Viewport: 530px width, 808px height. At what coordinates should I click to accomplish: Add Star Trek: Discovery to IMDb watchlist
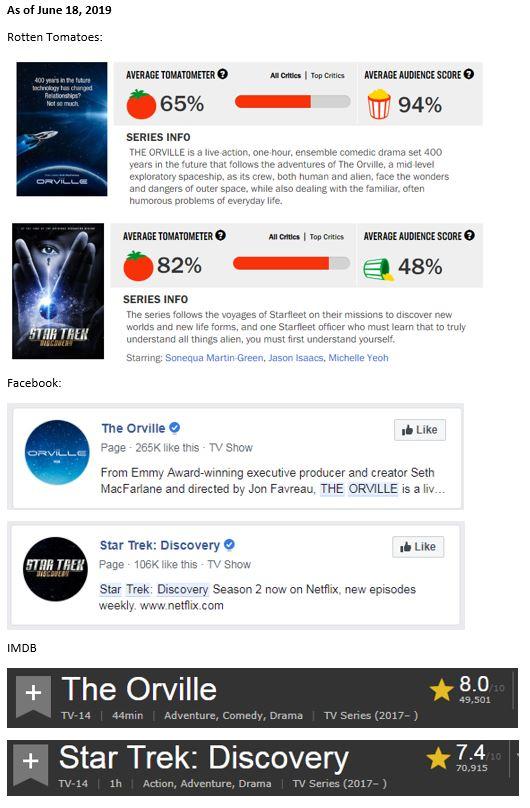click(30, 764)
